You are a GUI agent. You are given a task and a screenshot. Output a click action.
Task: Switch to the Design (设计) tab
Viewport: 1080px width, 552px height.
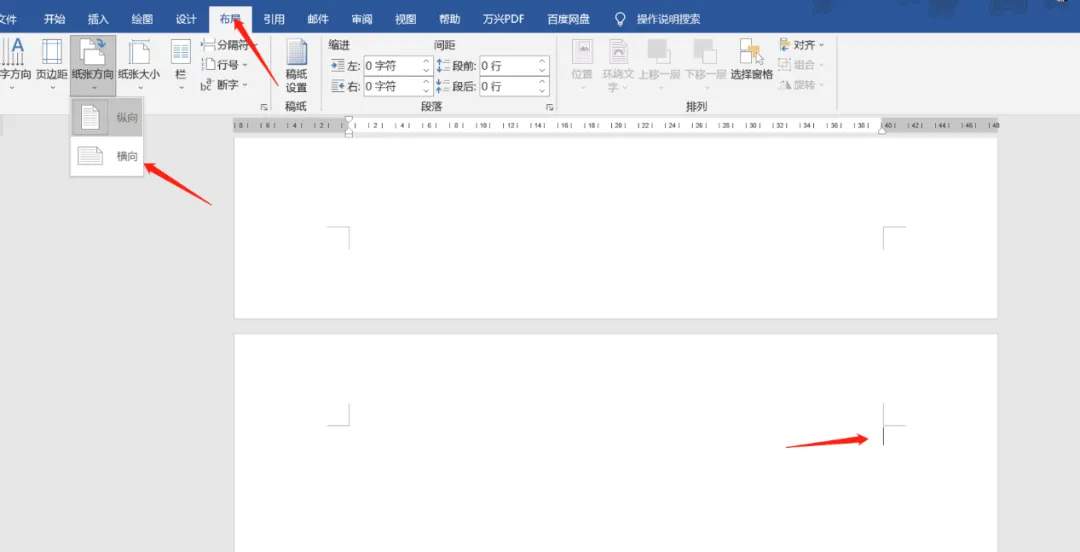click(186, 19)
